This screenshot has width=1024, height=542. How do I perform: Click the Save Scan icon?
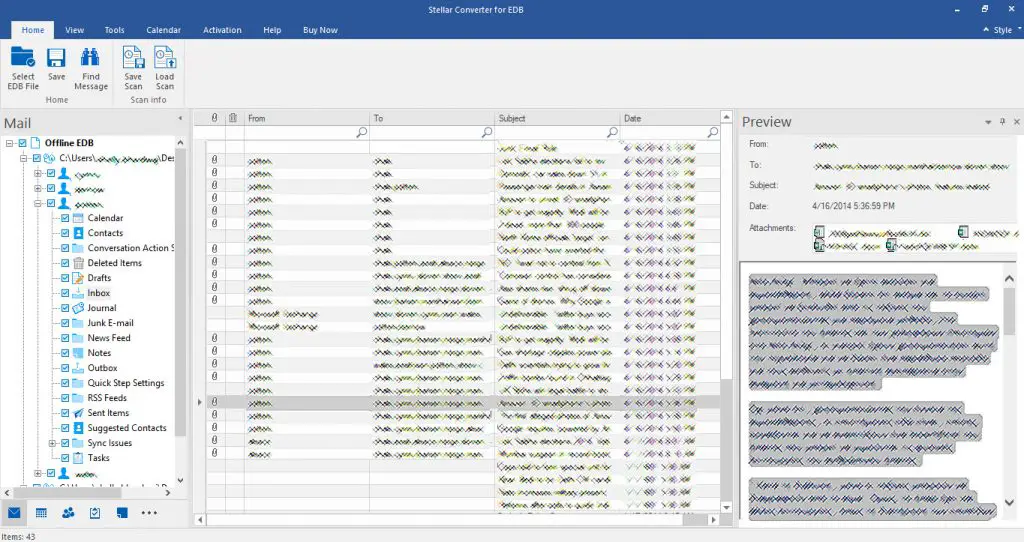click(x=133, y=57)
